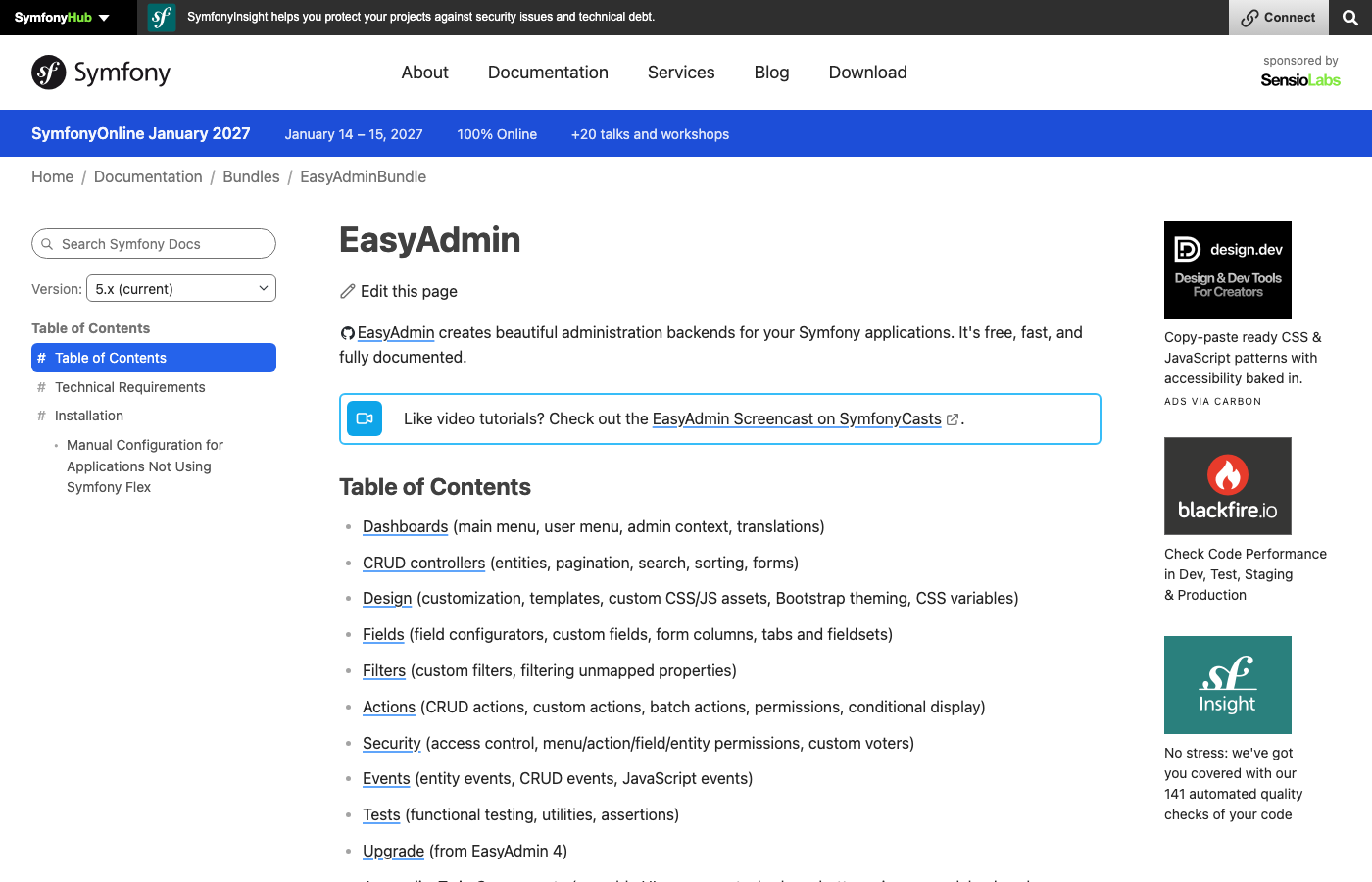Open the CRUD controllers link
Viewport: 1372px width, 882px height.
click(x=423, y=563)
